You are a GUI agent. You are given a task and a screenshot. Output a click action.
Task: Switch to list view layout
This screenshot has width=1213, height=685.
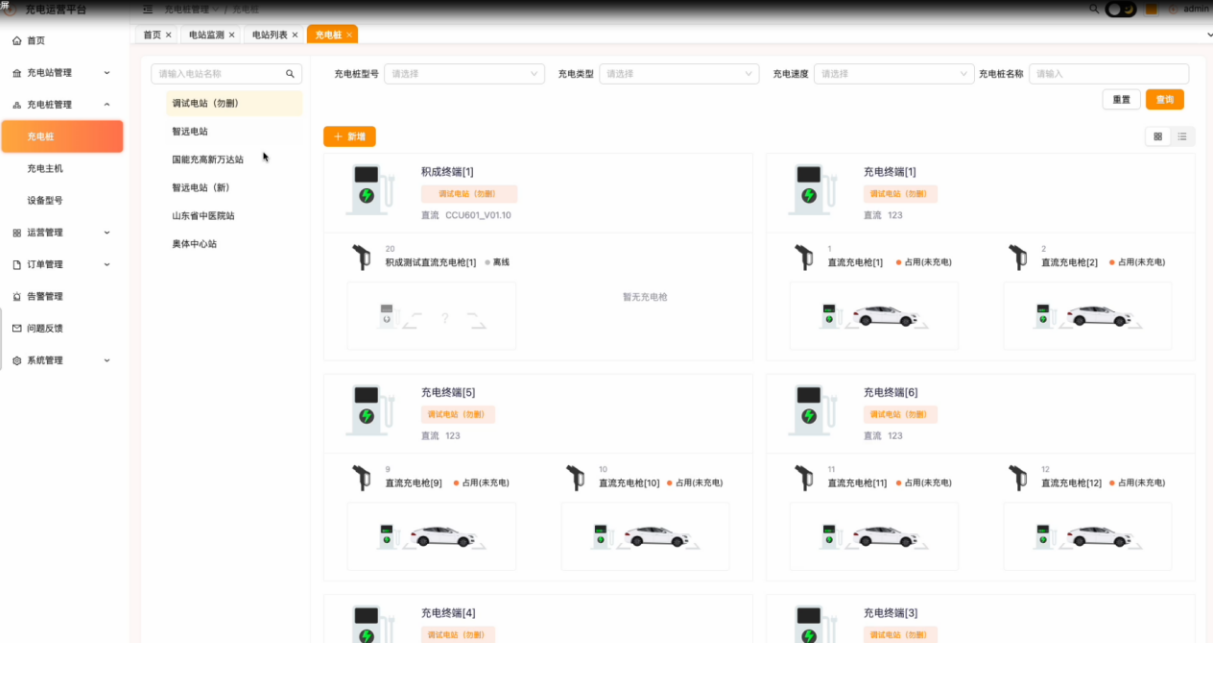click(x=1182, y=136)
